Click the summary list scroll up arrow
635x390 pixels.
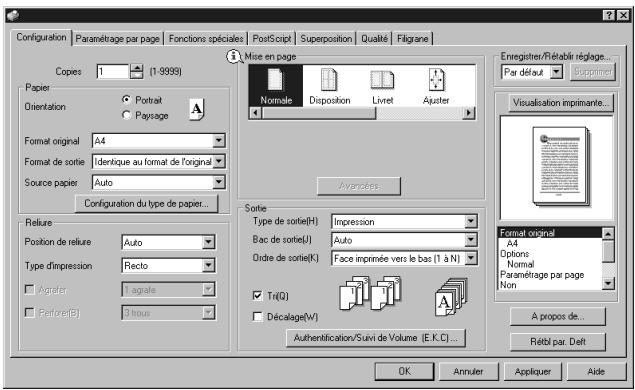[x=608, y=234]
